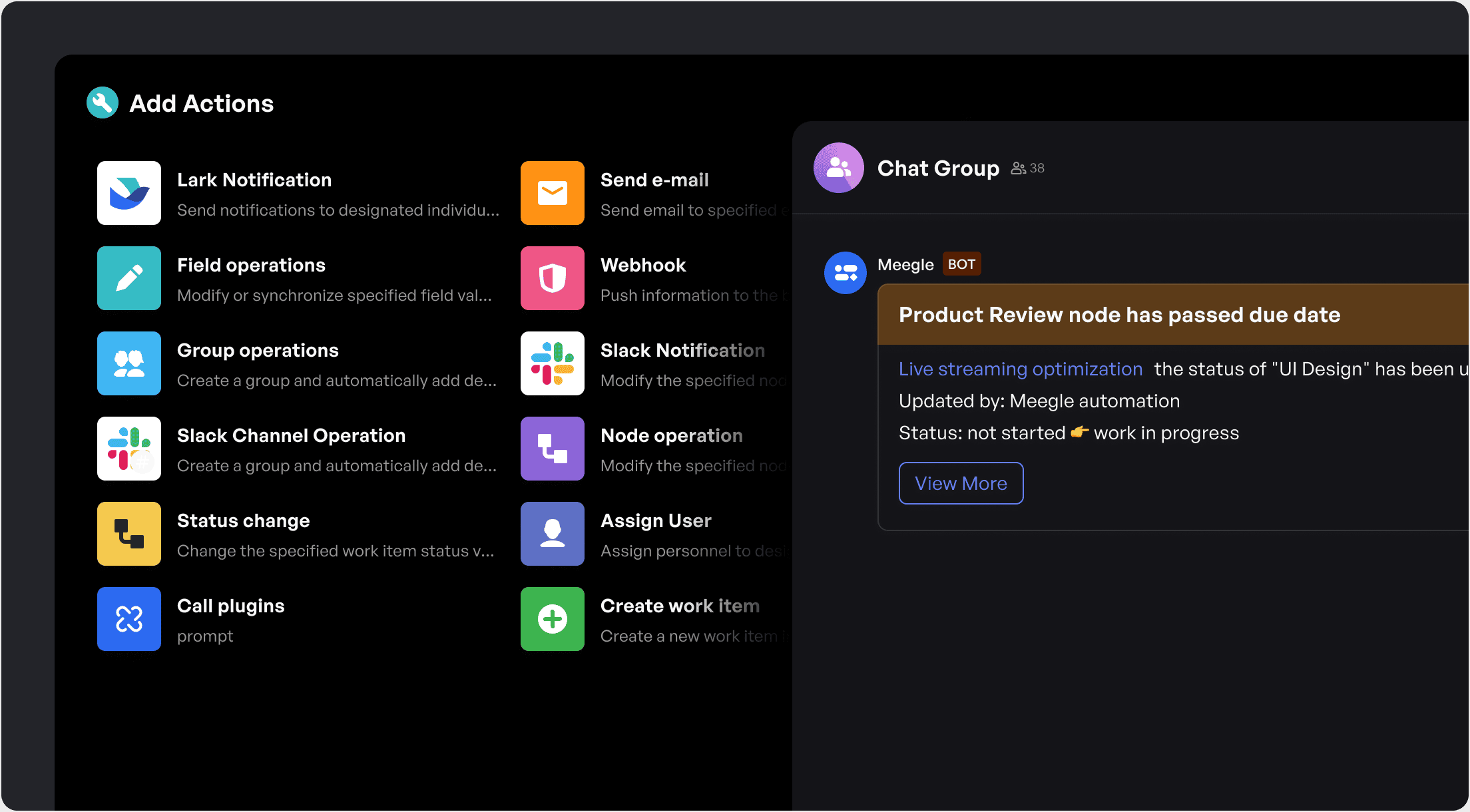Click the Chat Group avatar
1470x812 pixels.
click(x=839, y=168)
